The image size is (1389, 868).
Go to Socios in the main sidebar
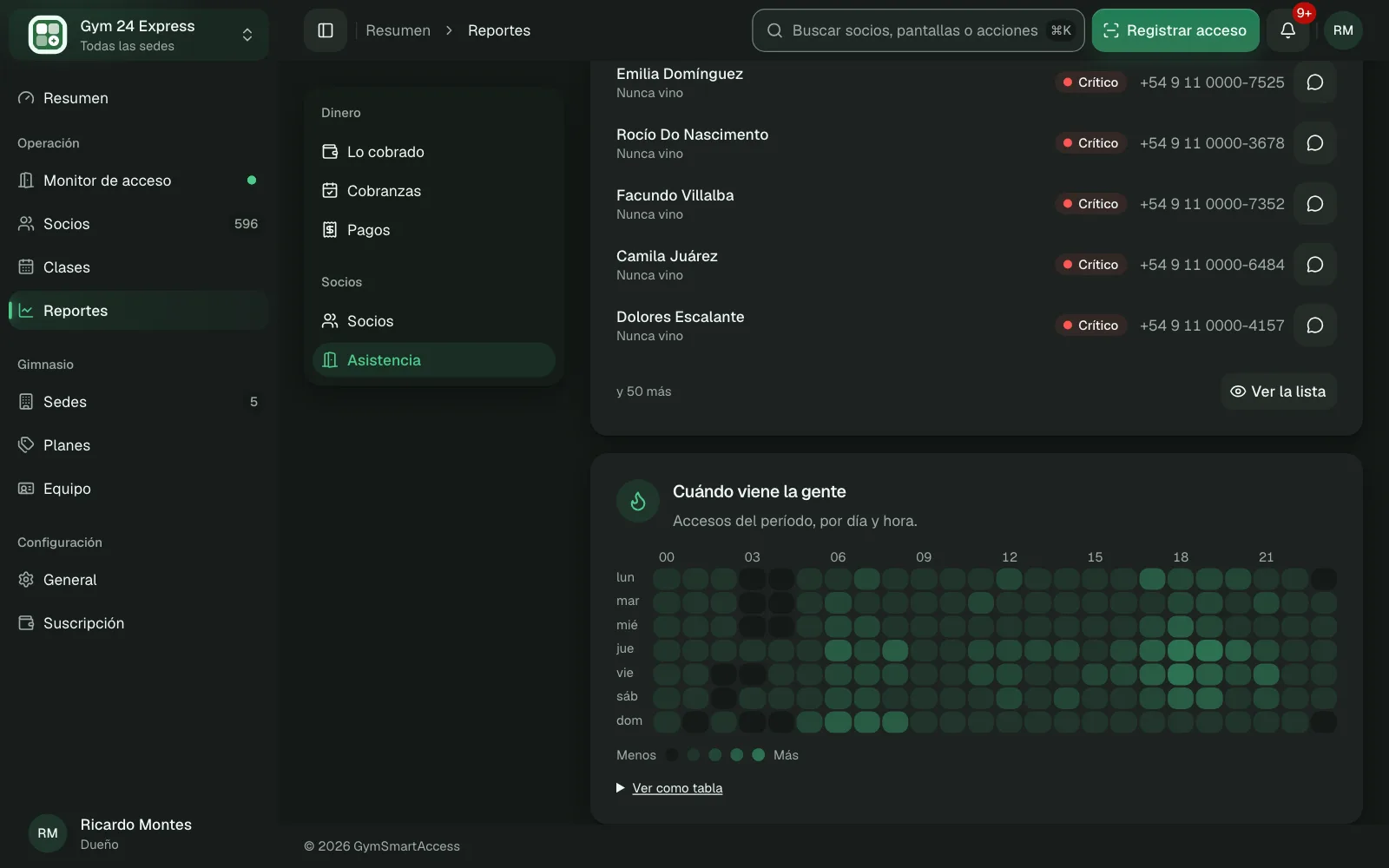(x=139, y=224)
